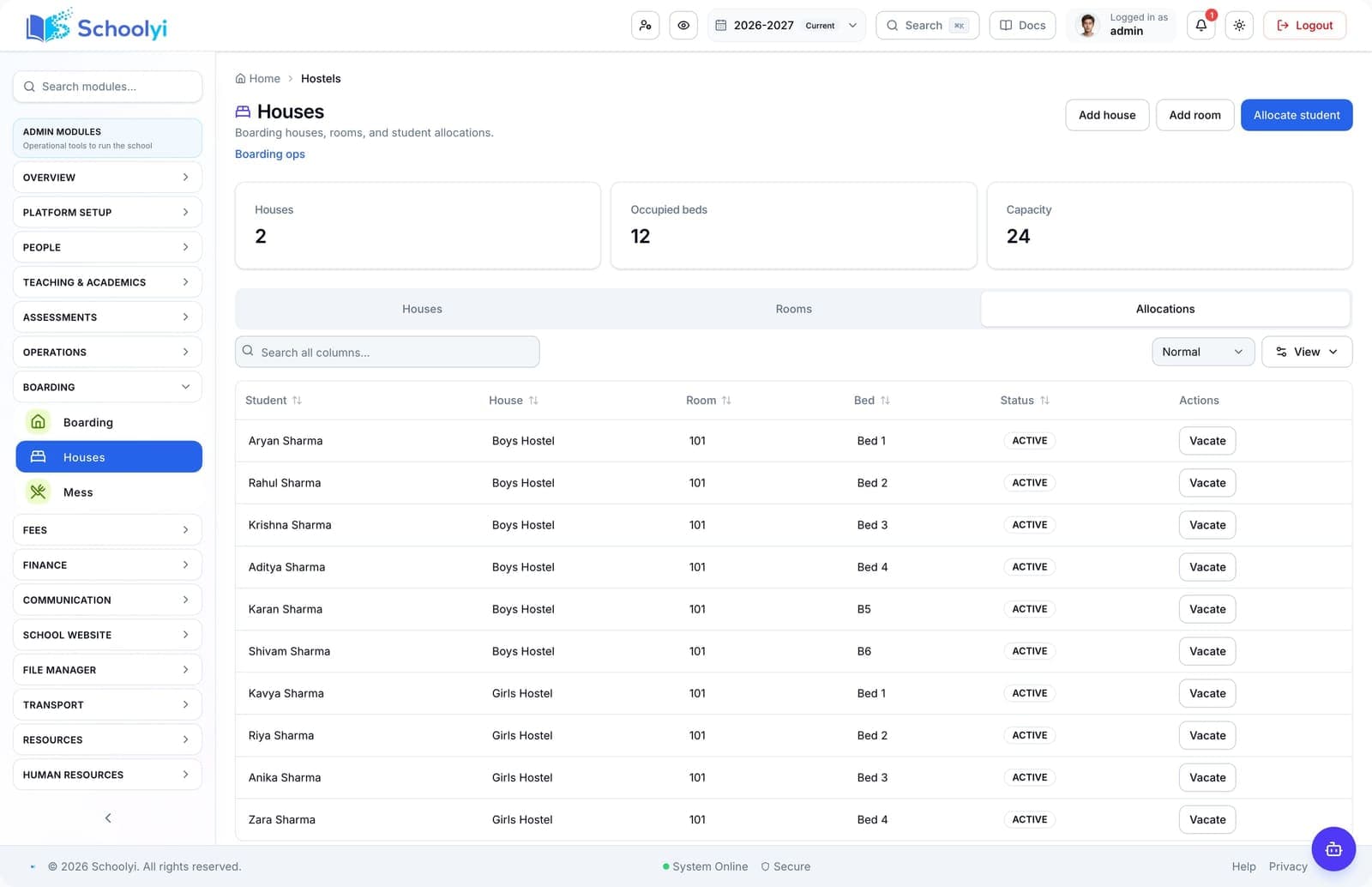Click the Add house button
The image size is (1372, 887).
[1107, 115]
